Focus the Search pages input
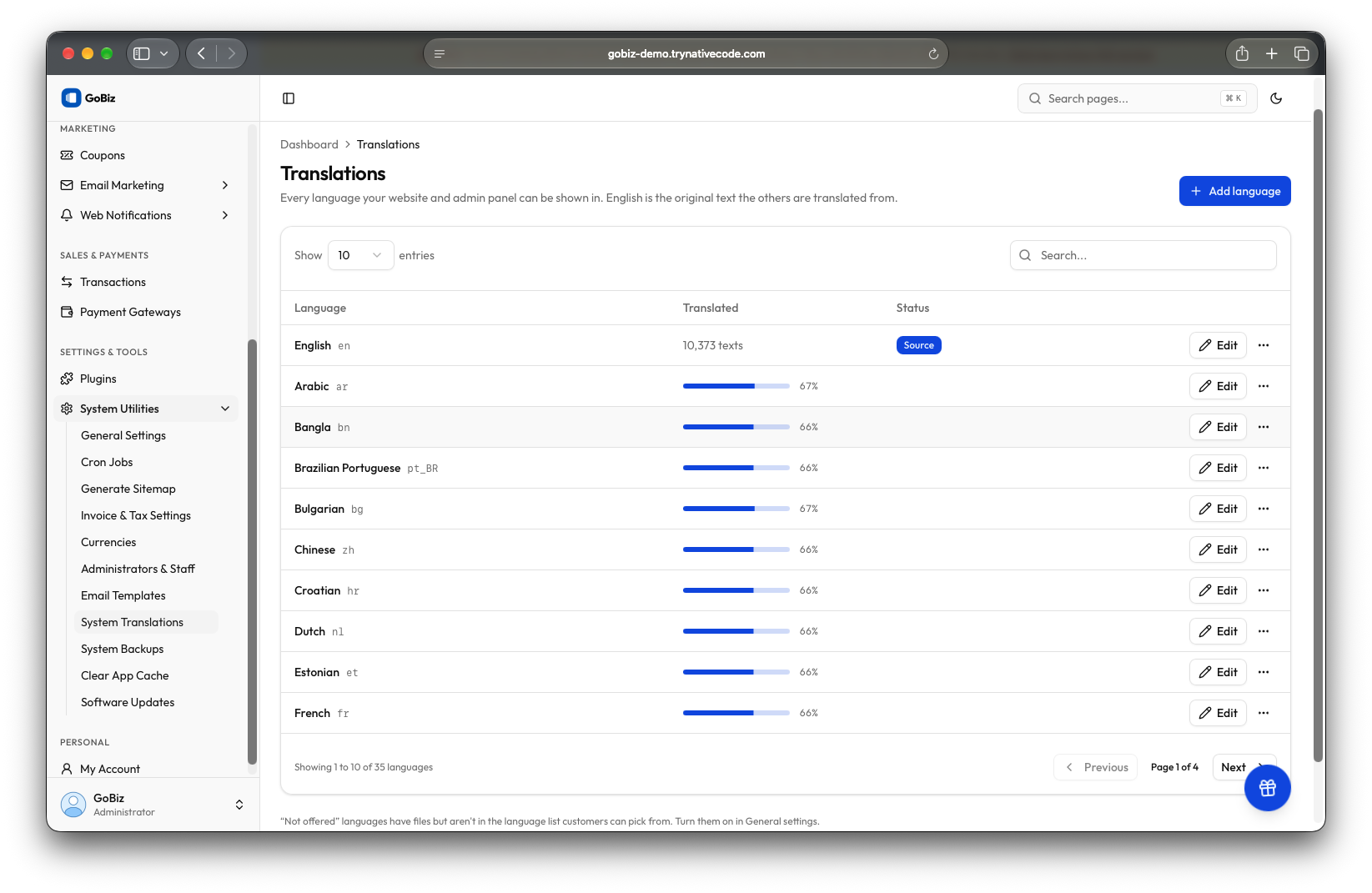Viewport: 1372px width, 893px height. click(x=1137, y=98)
